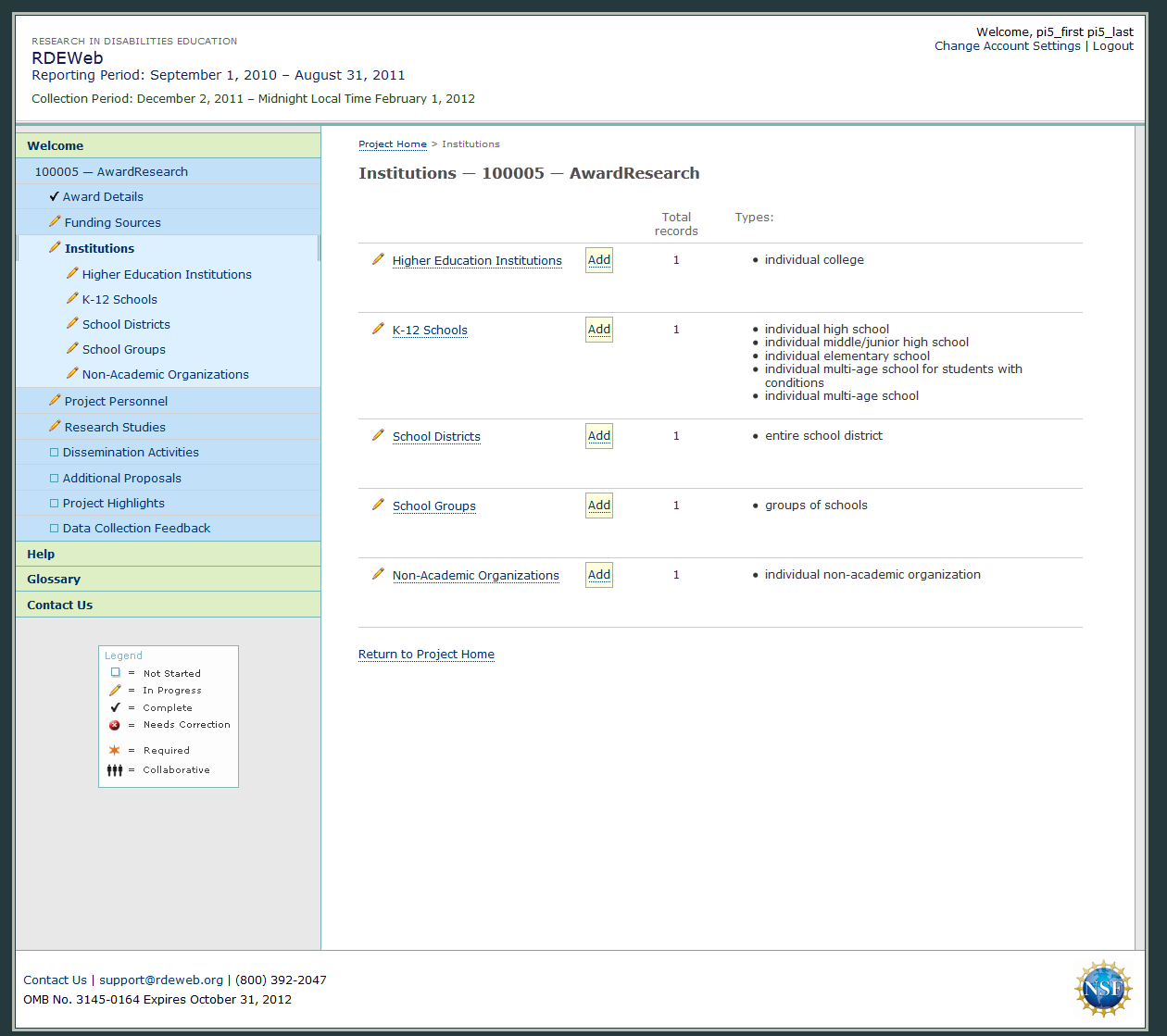Image resolution: width=1167 pixels, height=1036 pixels.
Task: Click pencil icon beside School Groups table row
Action: click(x=378, y=505)
